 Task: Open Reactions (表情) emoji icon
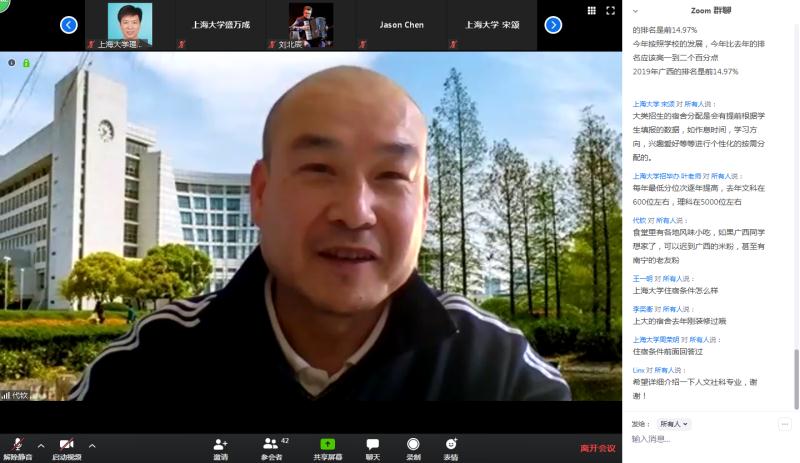(x=451, y=447)
